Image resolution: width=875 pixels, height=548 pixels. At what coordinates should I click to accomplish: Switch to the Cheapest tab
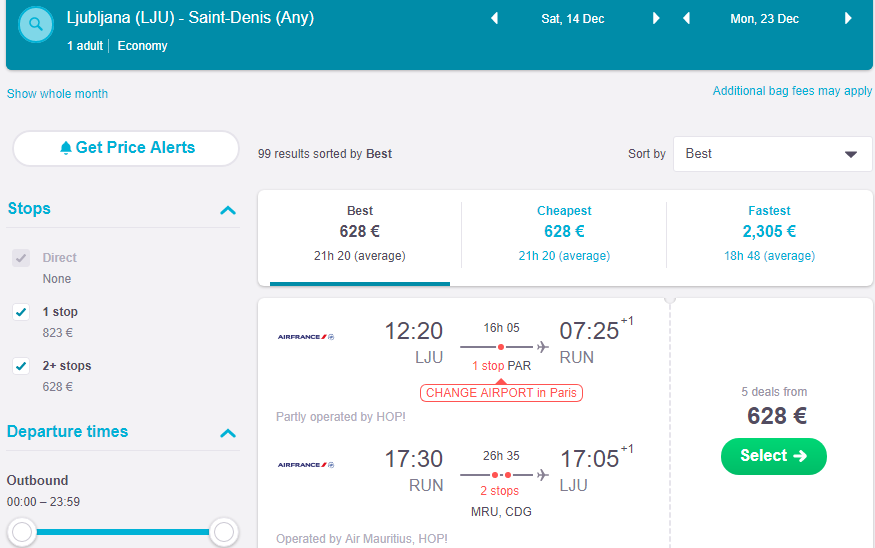564,232
